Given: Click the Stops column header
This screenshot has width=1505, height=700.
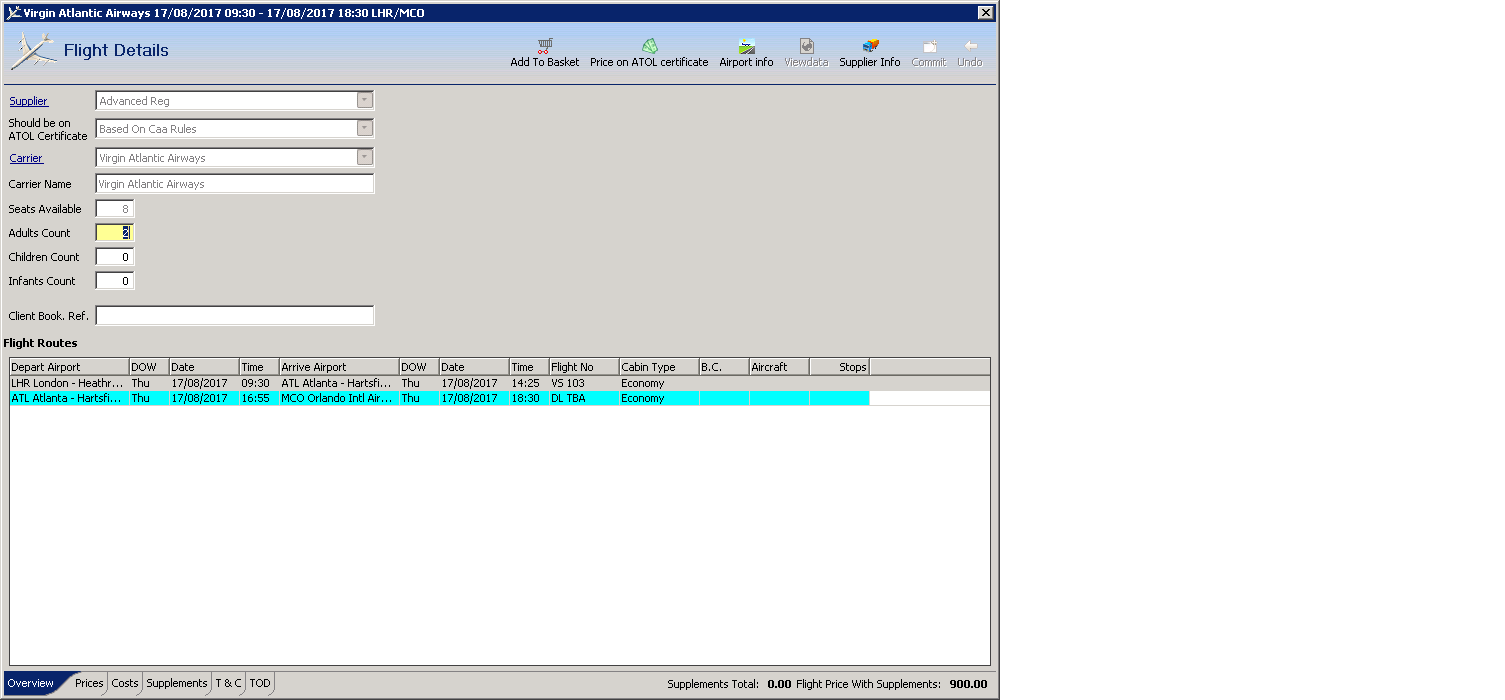Looking at the screenshot, I should (839, 367).
